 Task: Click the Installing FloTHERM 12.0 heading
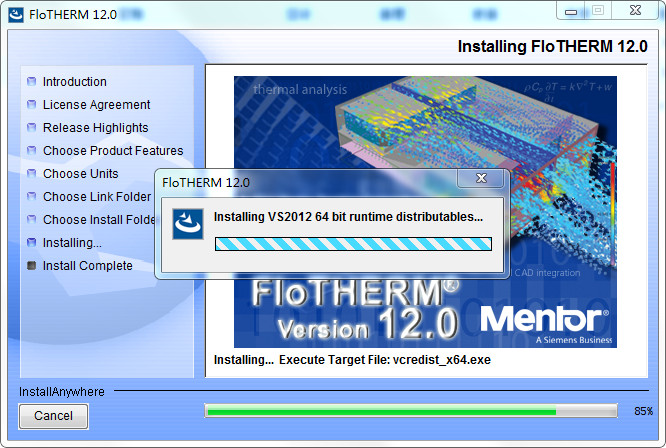(553, 46)
